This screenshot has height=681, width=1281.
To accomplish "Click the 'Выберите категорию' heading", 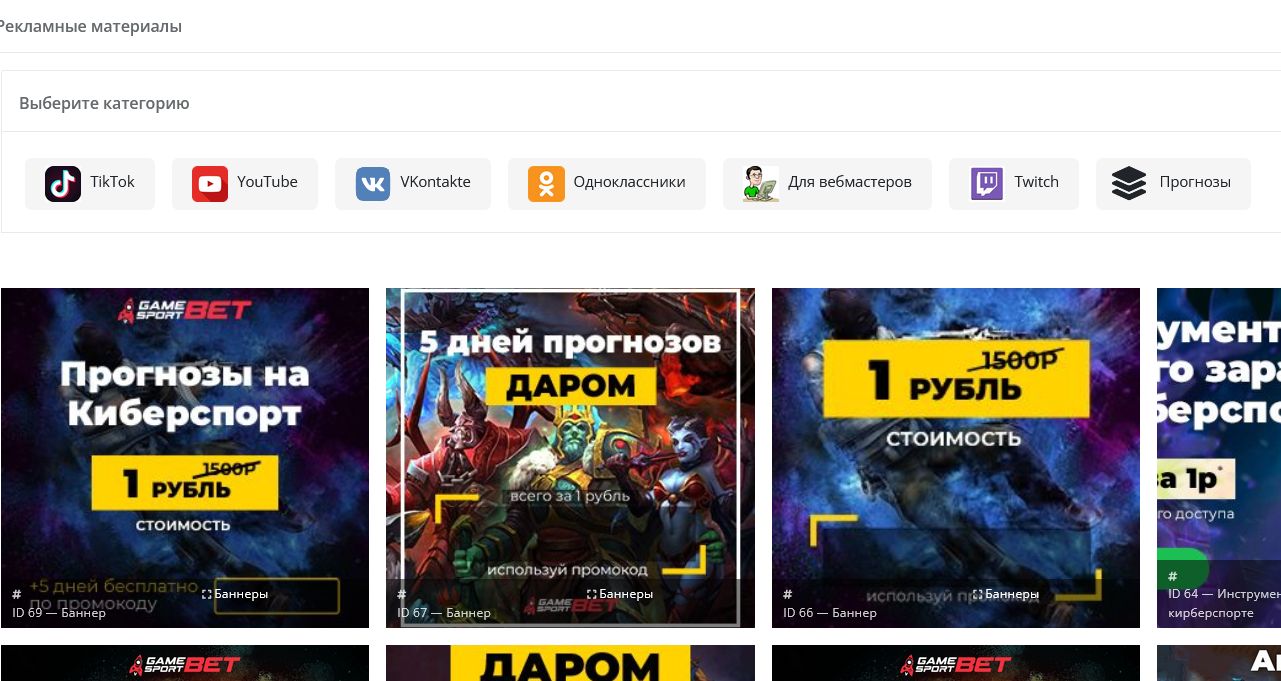I will (x=104, y=103).
